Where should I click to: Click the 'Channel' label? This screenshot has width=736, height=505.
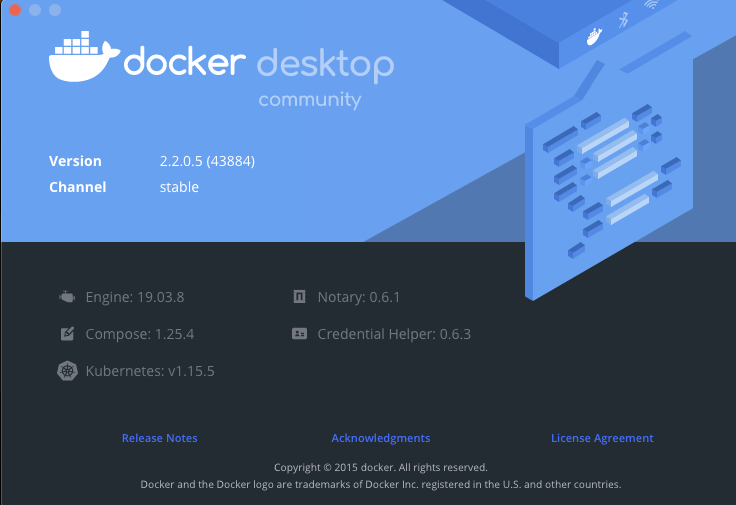77,187
